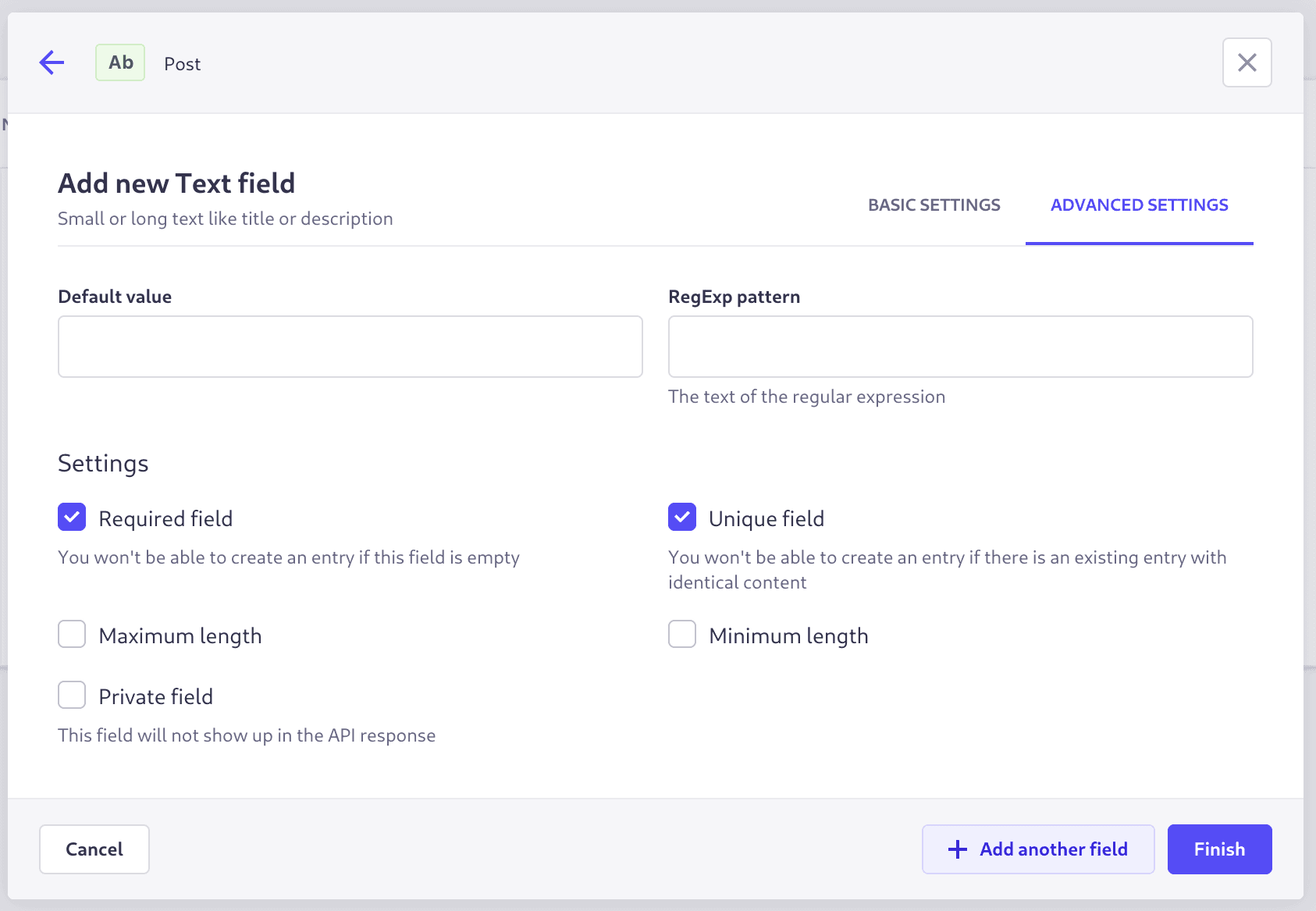Close the Add new Text field dialog
The image size is (1316, 911).
click(x=1247, y=62)
